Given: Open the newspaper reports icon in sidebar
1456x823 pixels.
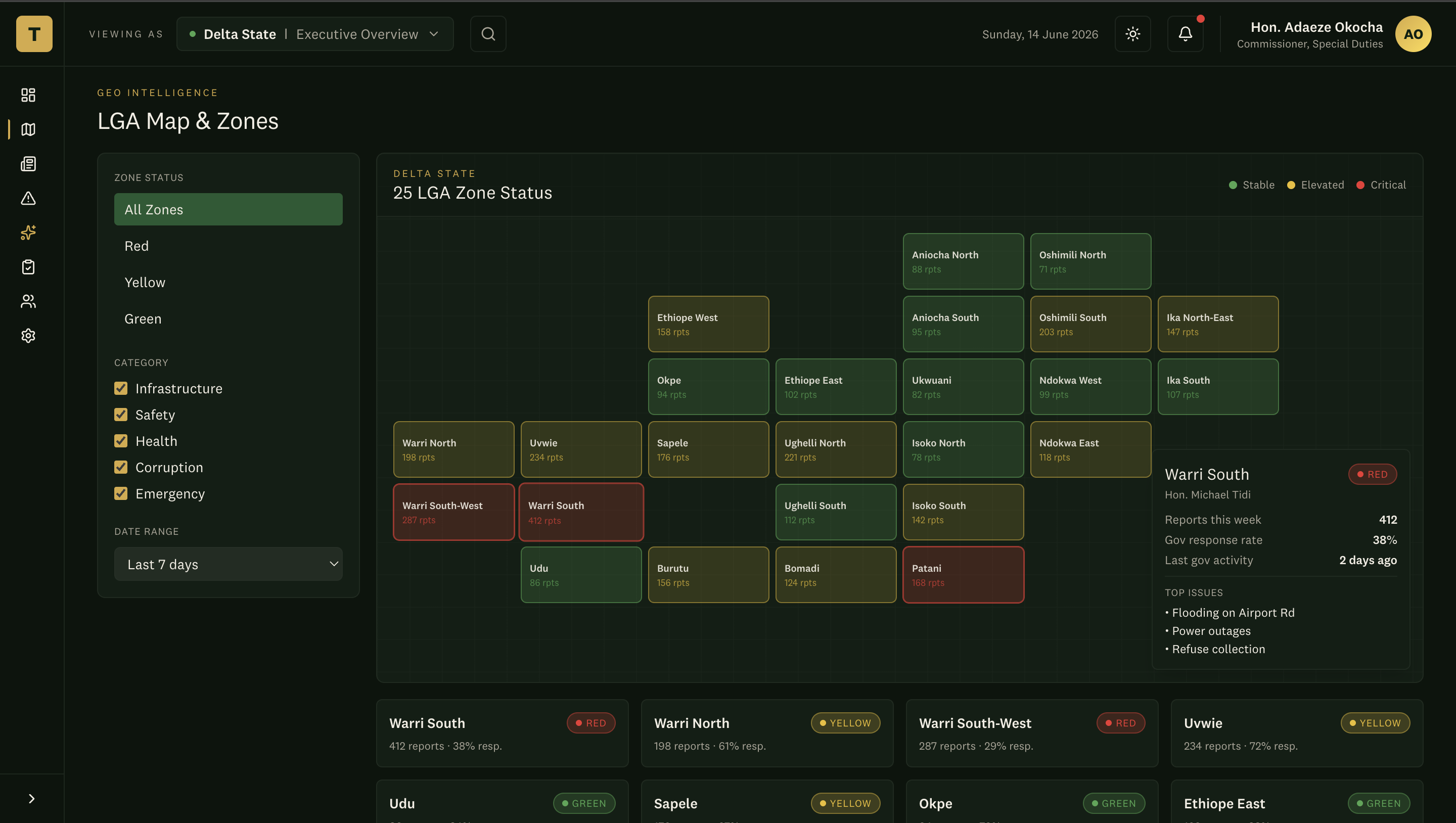Looking at the screenshot, I should 28,164.
